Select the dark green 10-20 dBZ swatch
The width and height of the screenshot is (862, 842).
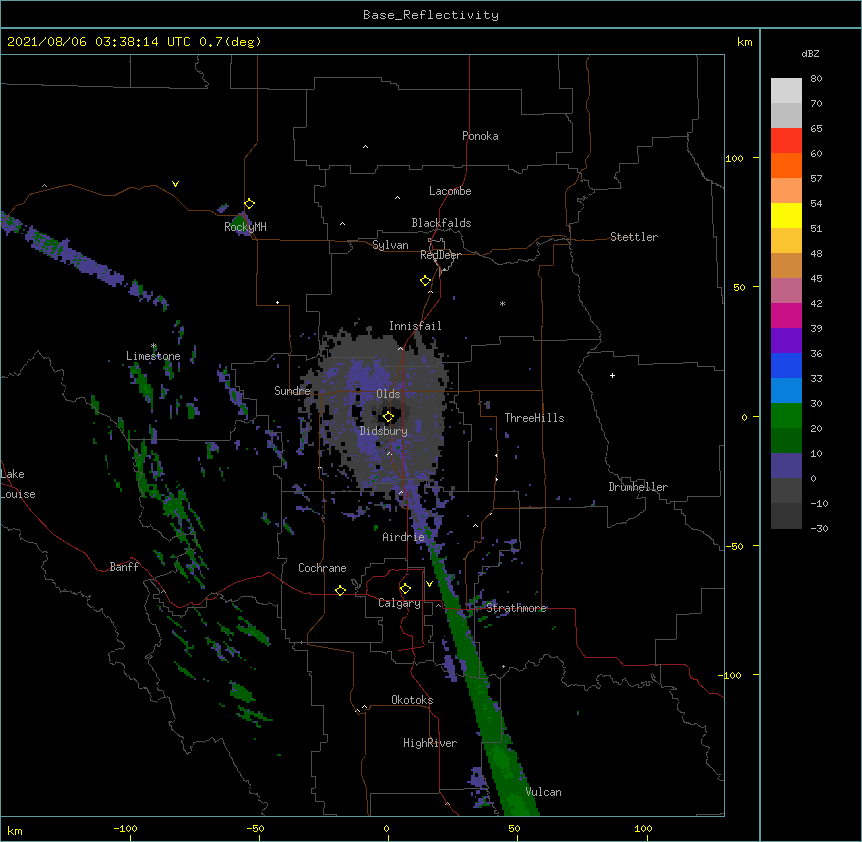click(x=786, y=441)
